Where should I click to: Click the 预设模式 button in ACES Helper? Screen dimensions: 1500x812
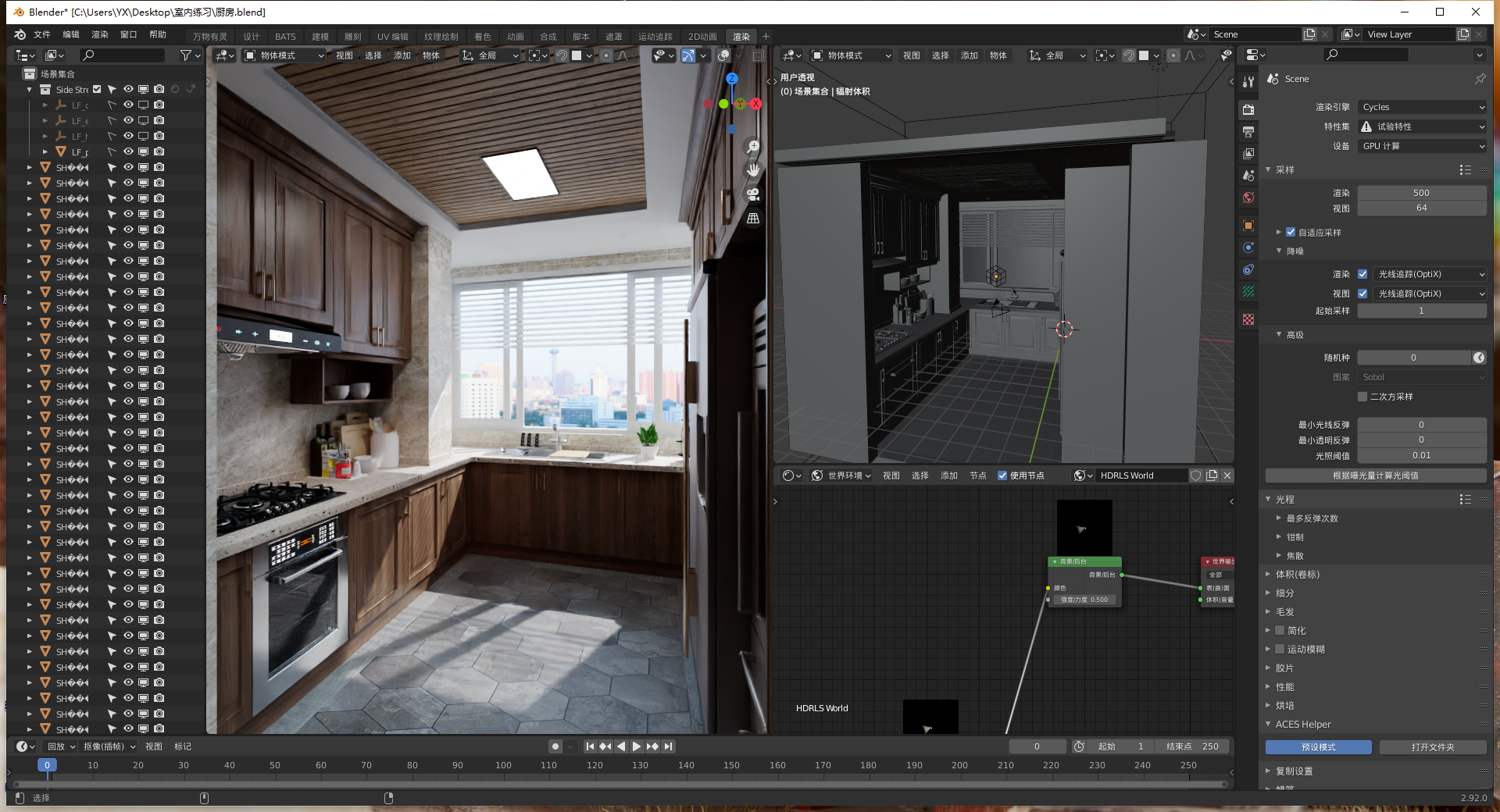[x=1318, y=747]
